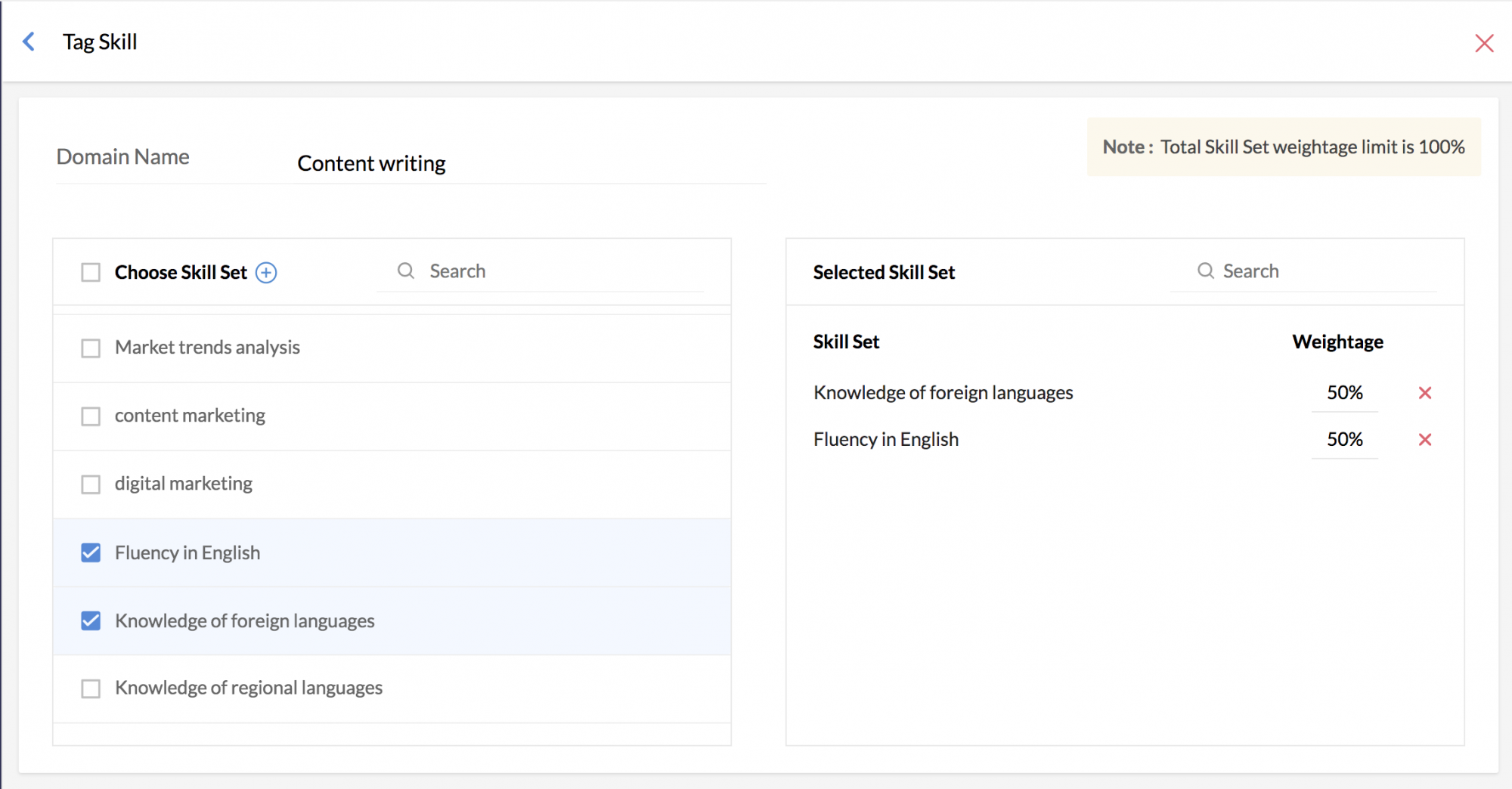Uncheck Fluency in English
The image size is (1512, 789).
coord(91,553)
